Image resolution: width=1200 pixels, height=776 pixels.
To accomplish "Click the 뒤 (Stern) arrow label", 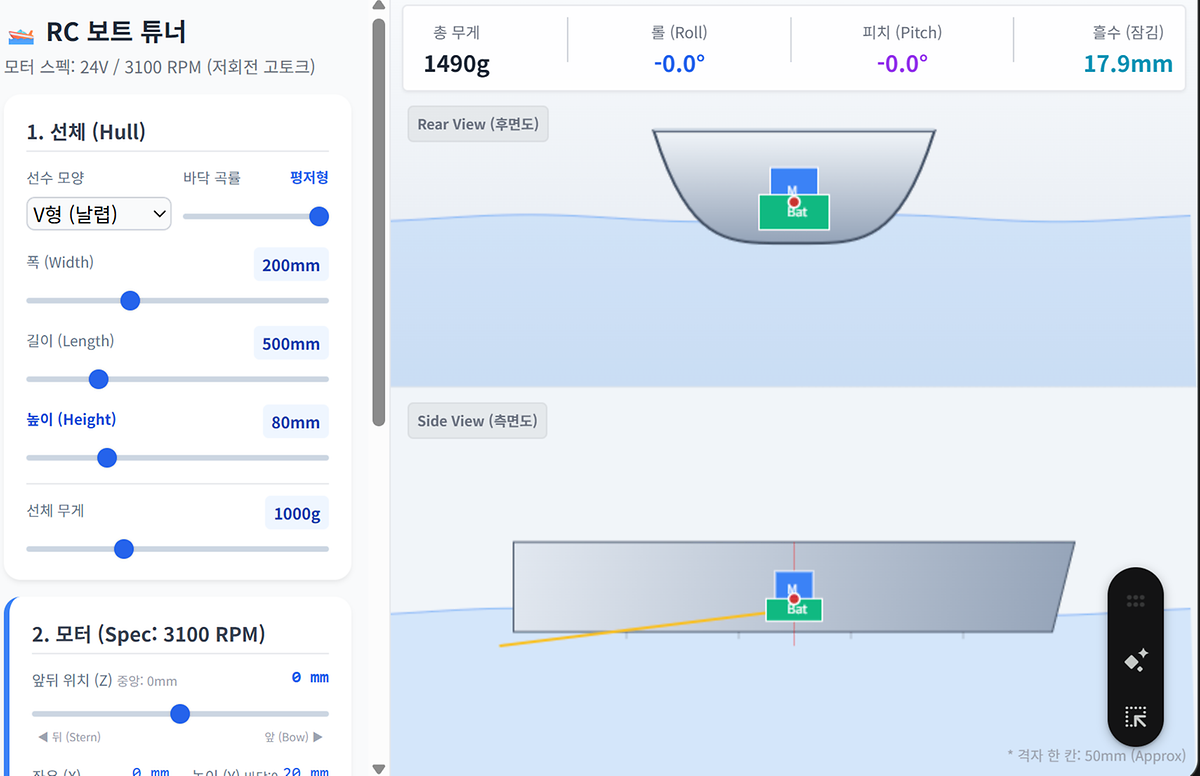I will click(69, 737).
